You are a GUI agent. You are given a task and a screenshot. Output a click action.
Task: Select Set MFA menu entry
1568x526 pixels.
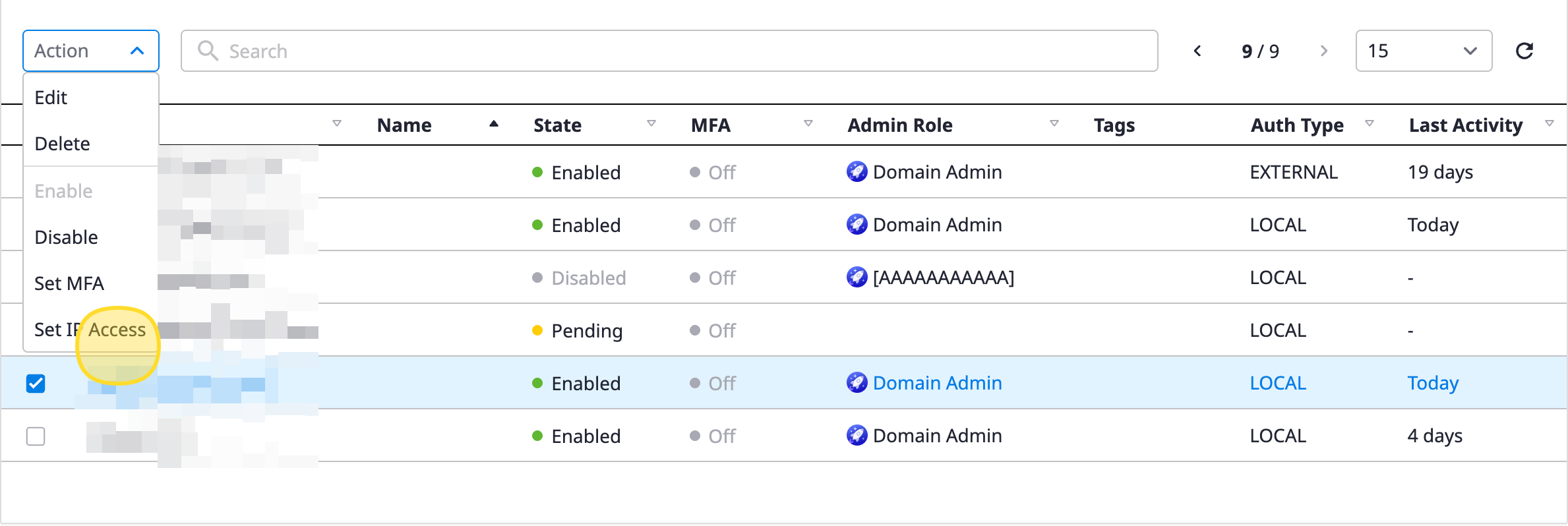(69, 283)
